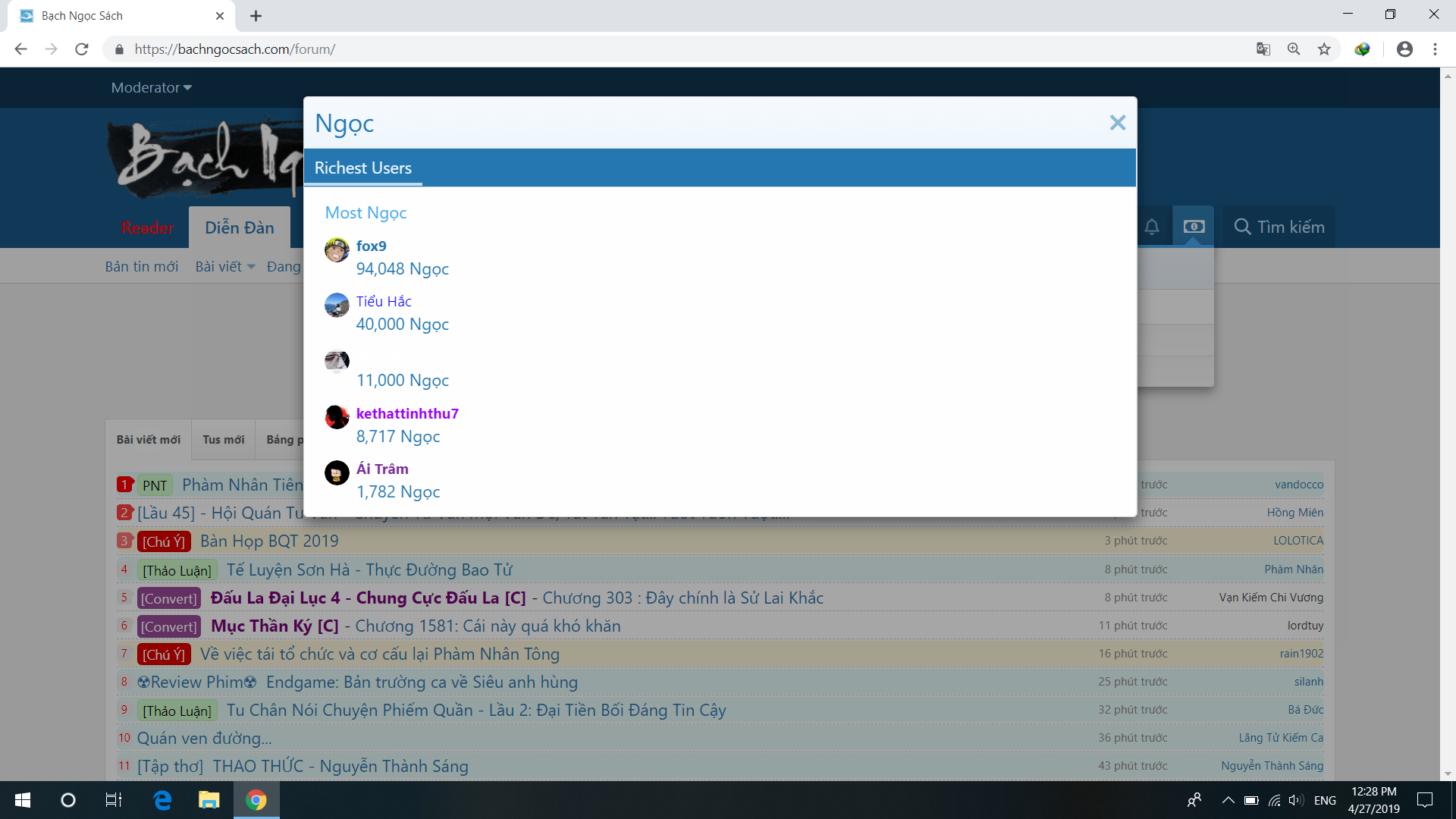Click the browser address bar URL

coord(235,49)
